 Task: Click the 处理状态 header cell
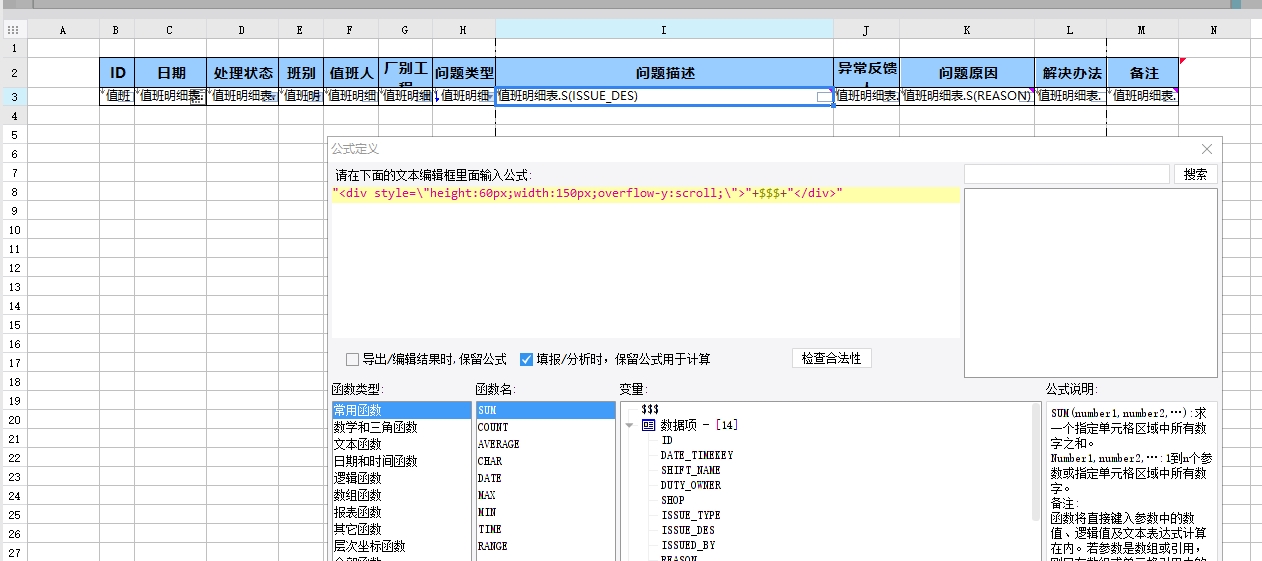(243, 73)
